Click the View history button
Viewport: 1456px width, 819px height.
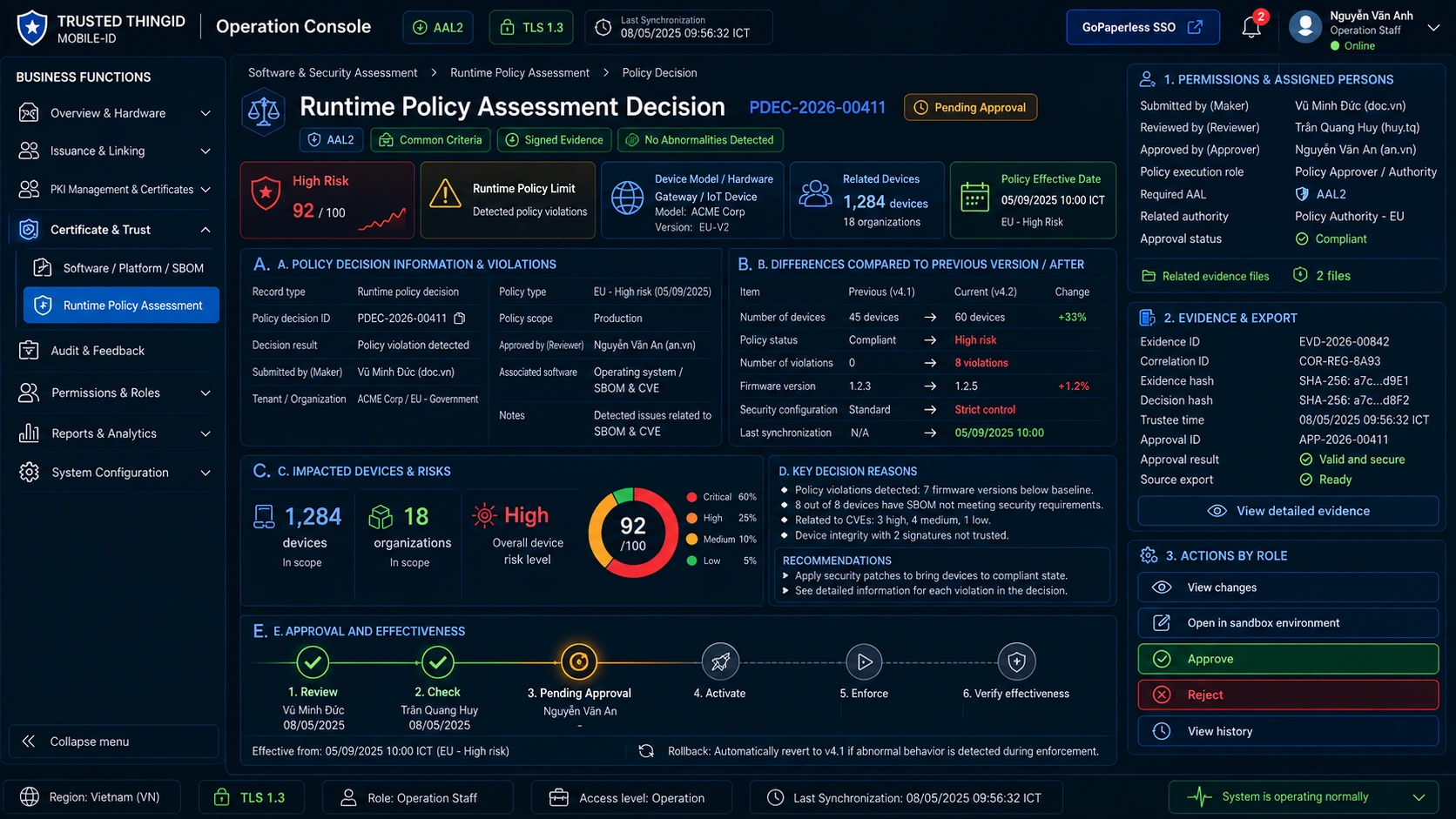(1288, 731)
